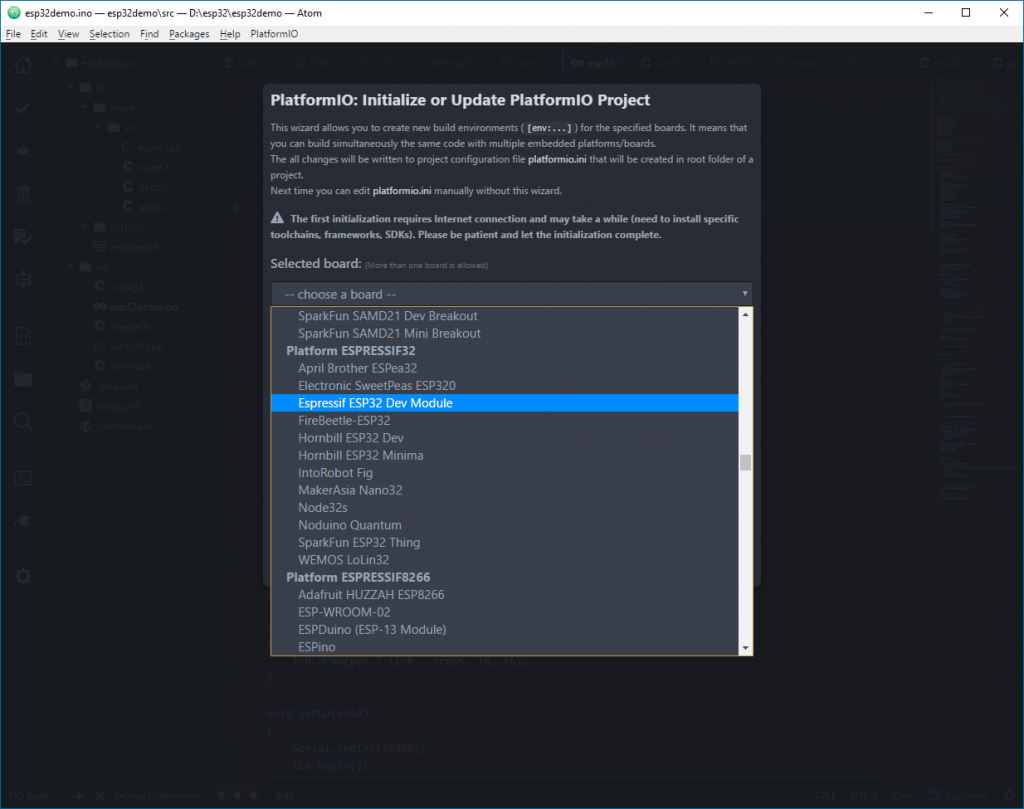Click PIO Build in the status bar
1024x809 pixels.
point(28,796)
